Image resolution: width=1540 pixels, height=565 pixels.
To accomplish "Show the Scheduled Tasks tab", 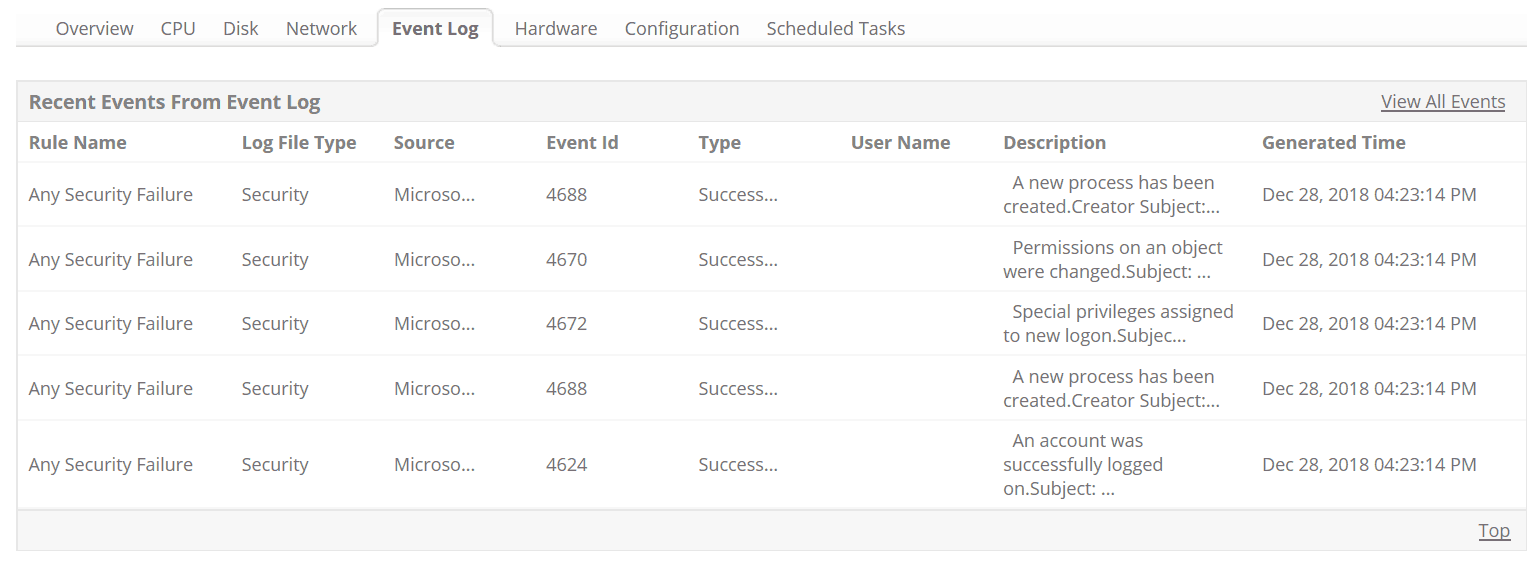I will [x=836, y=29].
